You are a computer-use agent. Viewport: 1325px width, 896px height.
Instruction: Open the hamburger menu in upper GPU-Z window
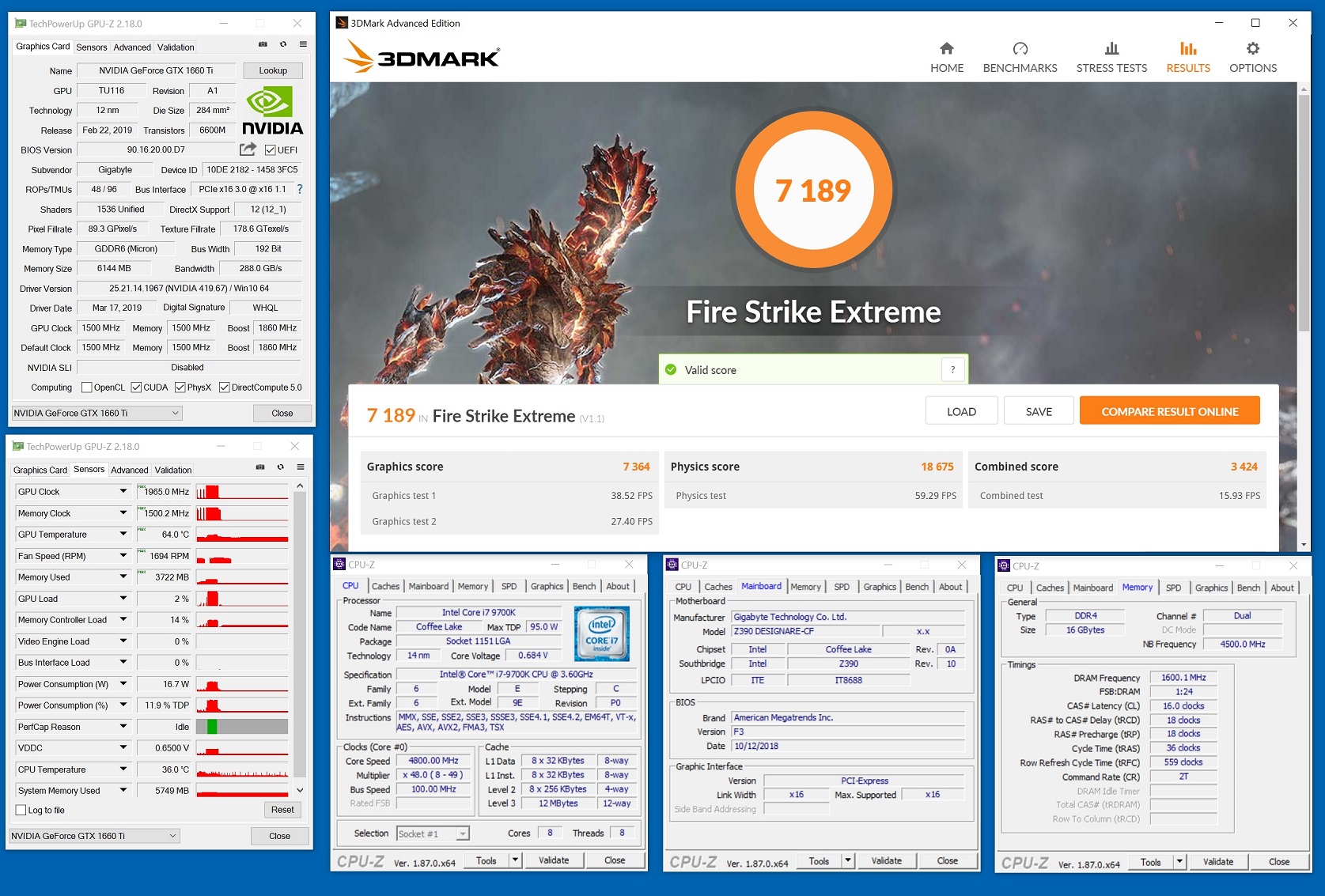[x=303, y=44]
